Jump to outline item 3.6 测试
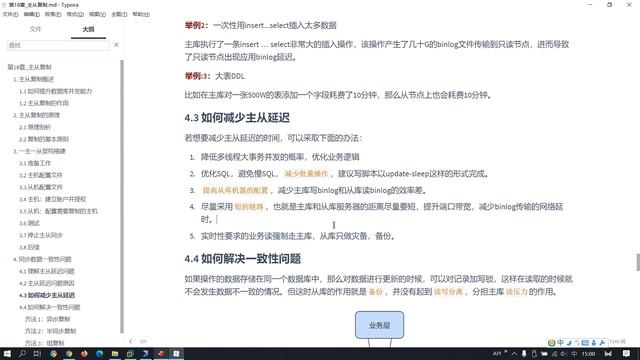Viewport: 640px width, 360px height. click(x=29, y=223)
